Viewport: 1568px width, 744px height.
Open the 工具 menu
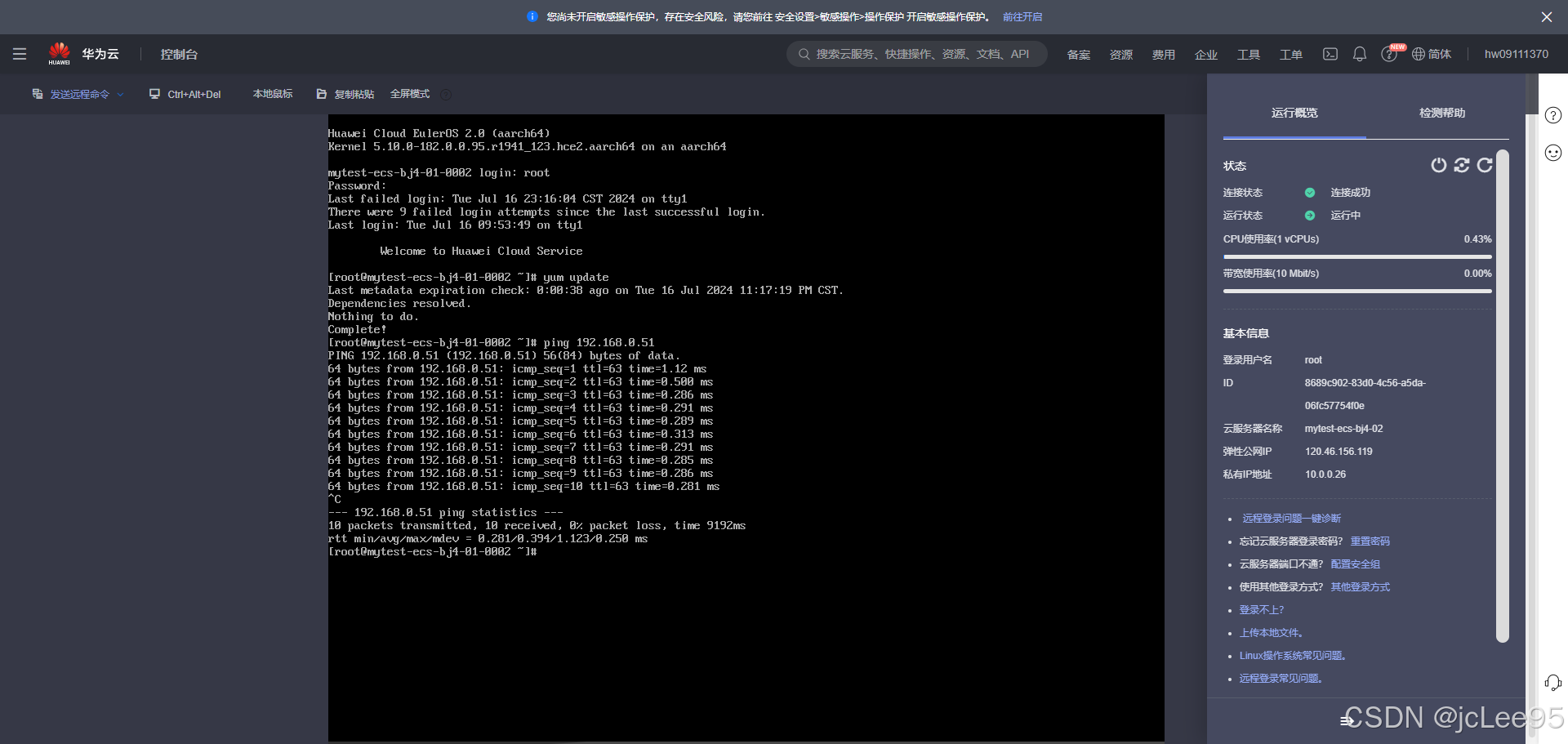point(1249,55)
